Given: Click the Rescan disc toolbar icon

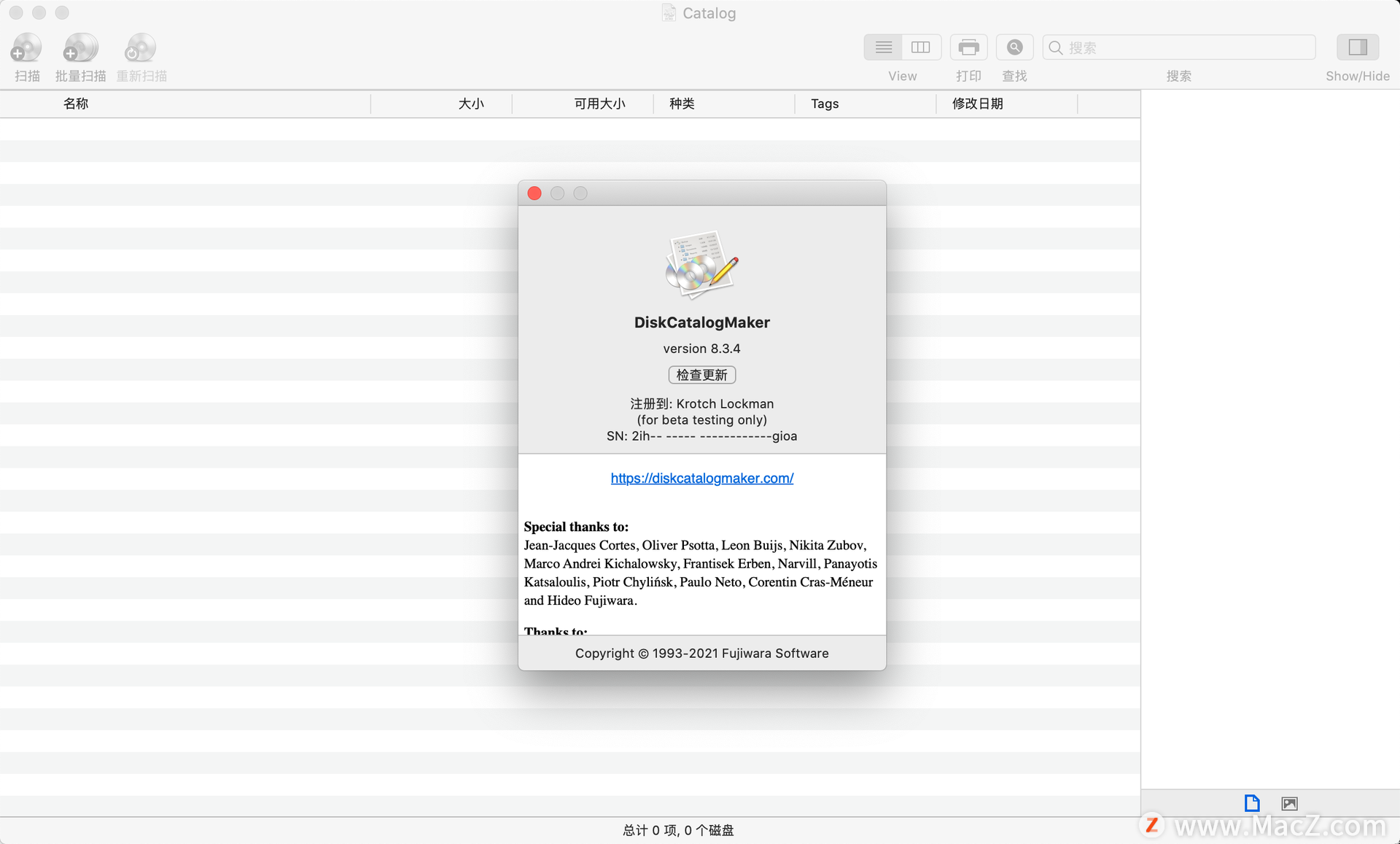Looking at the screenshot, I should [x=141, y=48].
